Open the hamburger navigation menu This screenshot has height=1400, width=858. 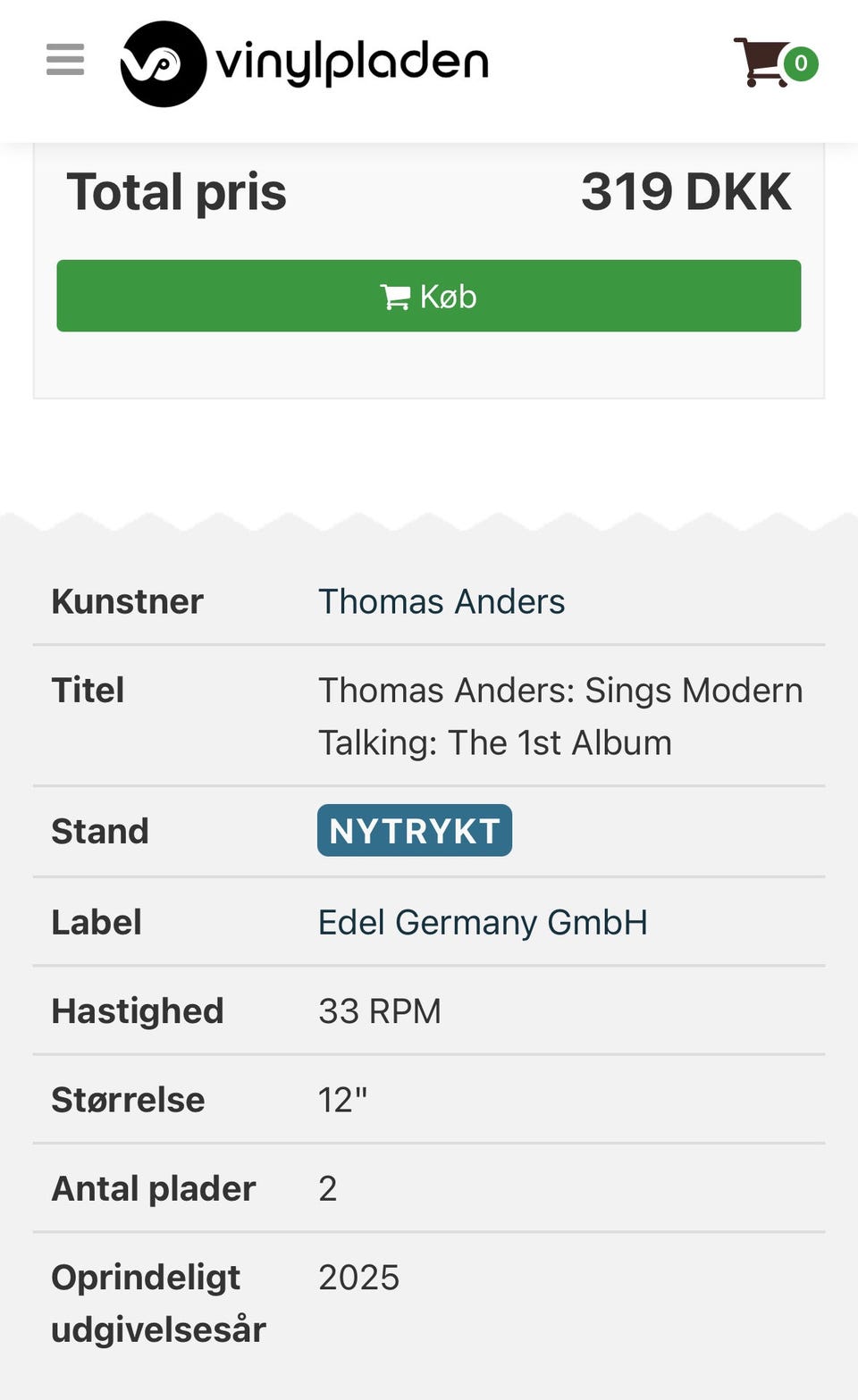click(65, 60)
